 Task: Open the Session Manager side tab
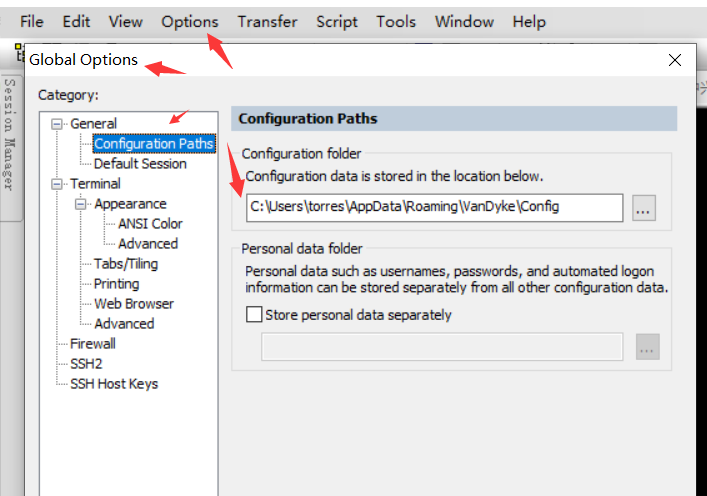point(11,134)
